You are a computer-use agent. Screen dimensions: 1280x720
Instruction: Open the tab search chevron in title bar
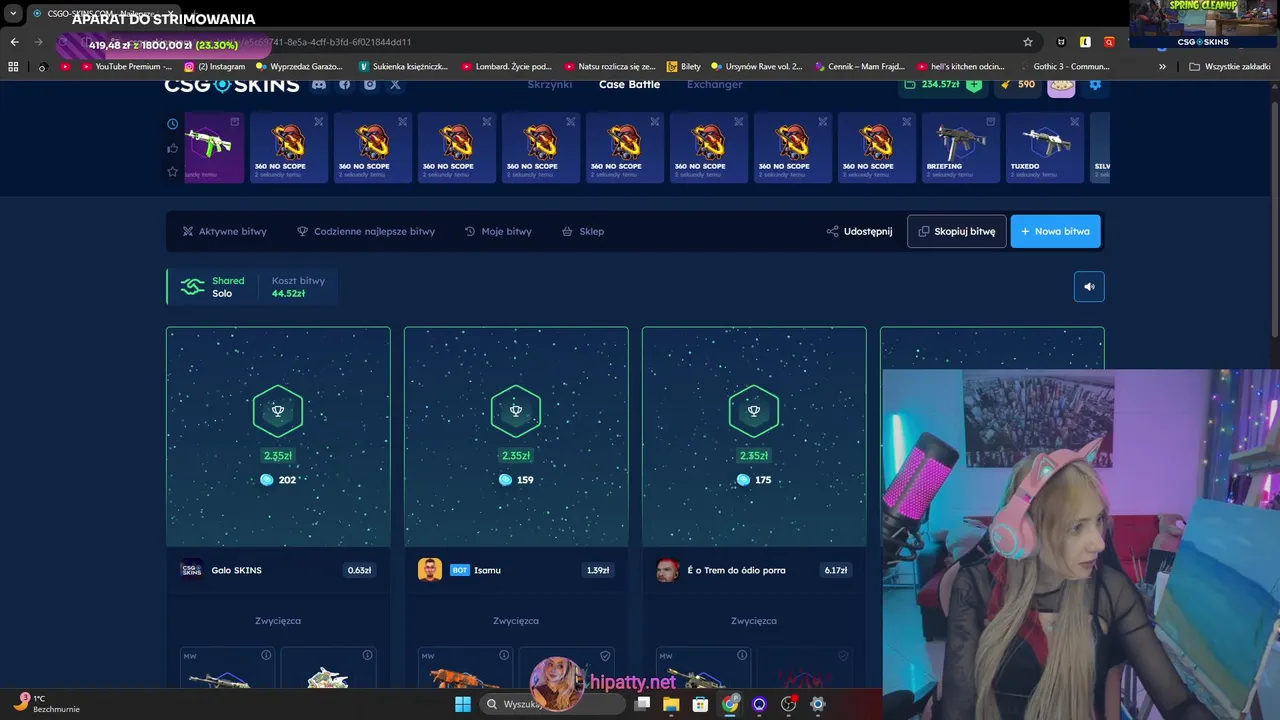tap(13, 14)
